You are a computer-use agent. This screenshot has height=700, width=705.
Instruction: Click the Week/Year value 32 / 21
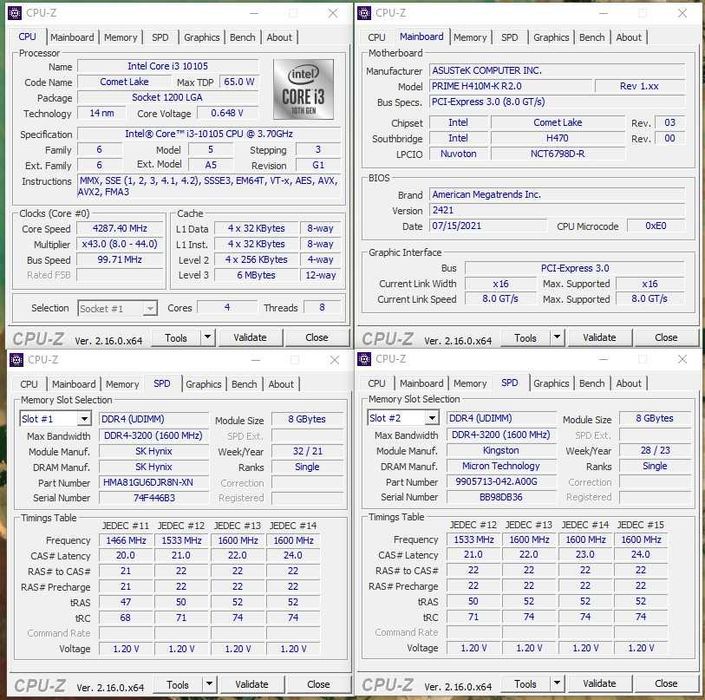click(x=307, y=451)
